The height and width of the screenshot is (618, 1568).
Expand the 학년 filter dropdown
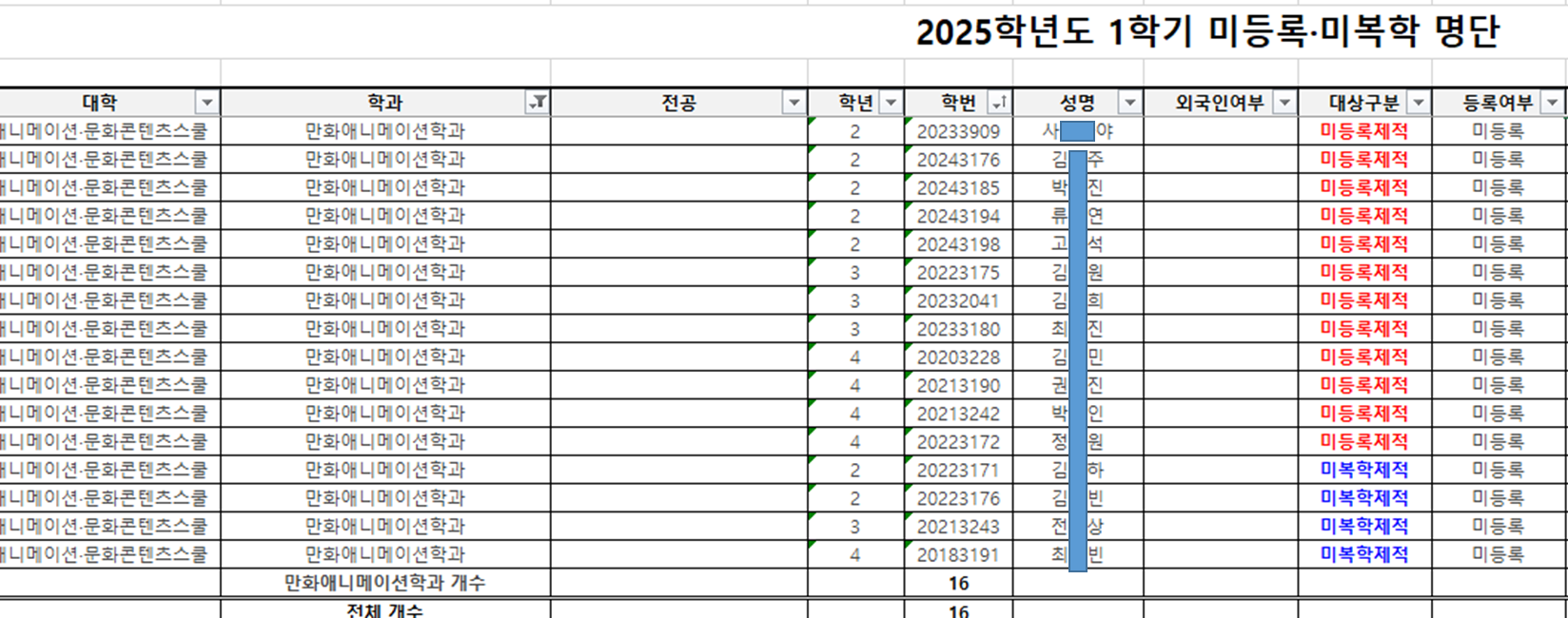(891, 103)
